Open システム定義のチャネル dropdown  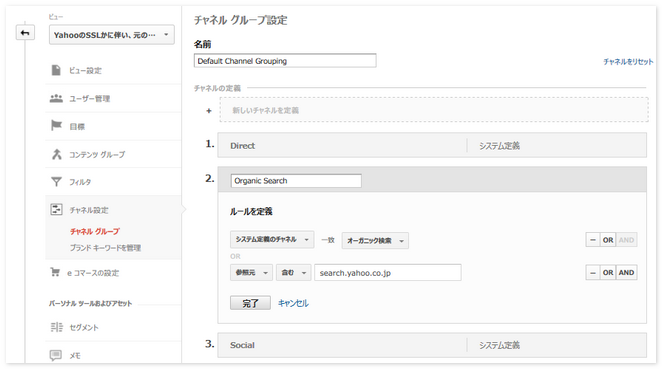272,239
